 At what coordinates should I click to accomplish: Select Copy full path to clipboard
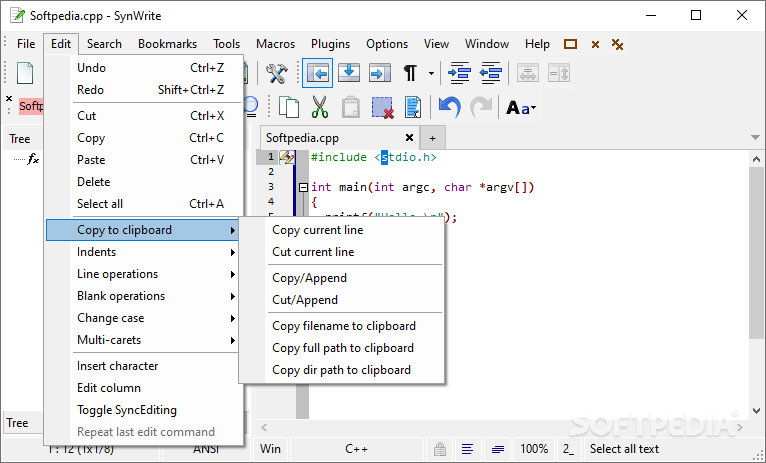[342, 348]
